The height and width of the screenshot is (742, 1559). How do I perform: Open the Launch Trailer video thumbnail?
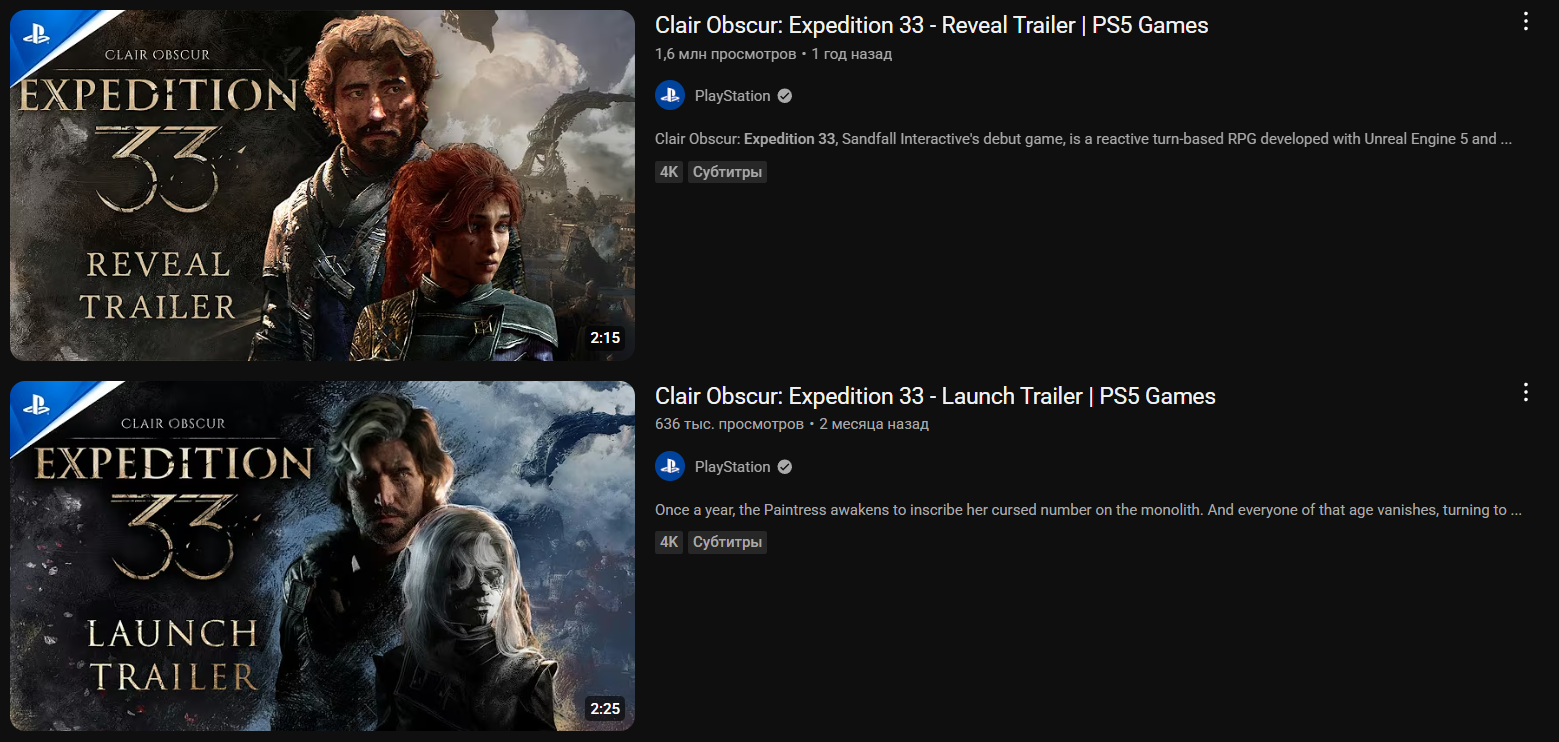tap(322, 556)
